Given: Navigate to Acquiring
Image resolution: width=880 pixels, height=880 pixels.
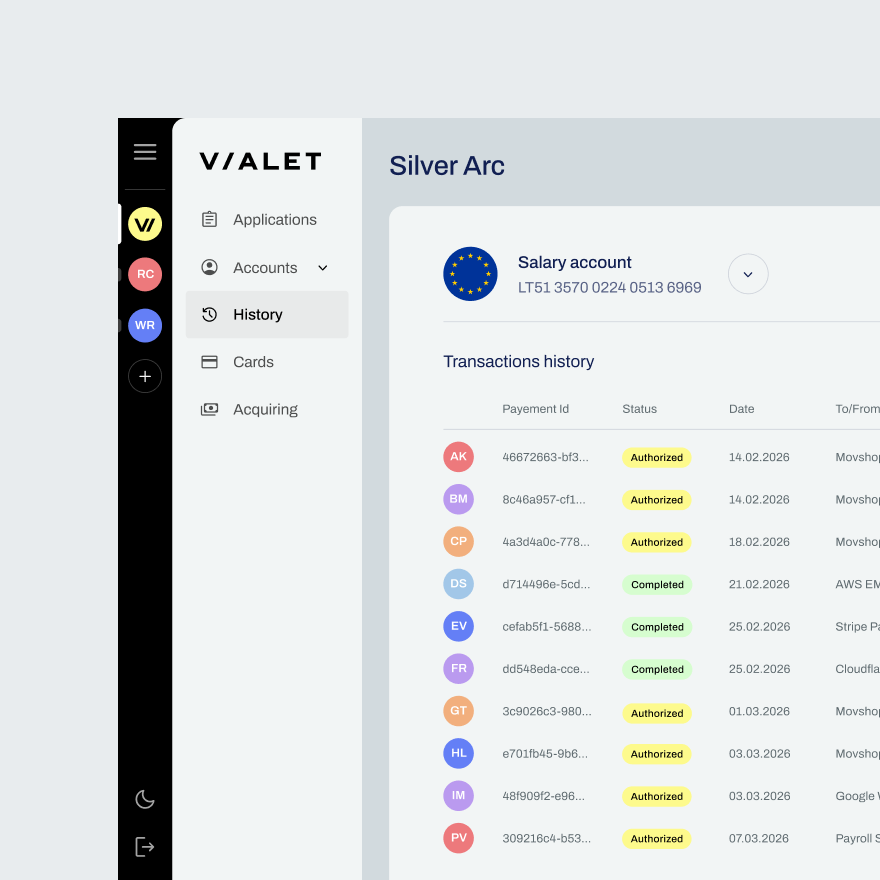Looking at the screenshot, I should pos(265,409).
